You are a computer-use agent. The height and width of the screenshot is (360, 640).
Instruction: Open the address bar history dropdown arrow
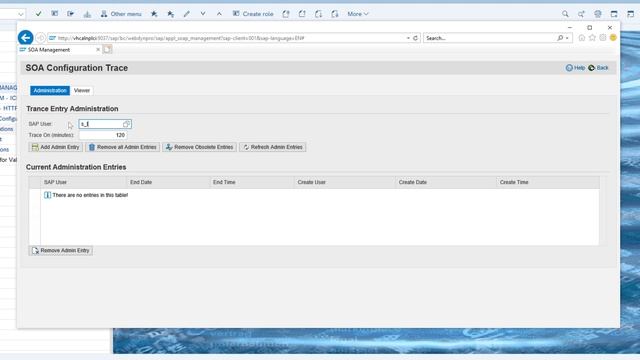tap(408, 38)
